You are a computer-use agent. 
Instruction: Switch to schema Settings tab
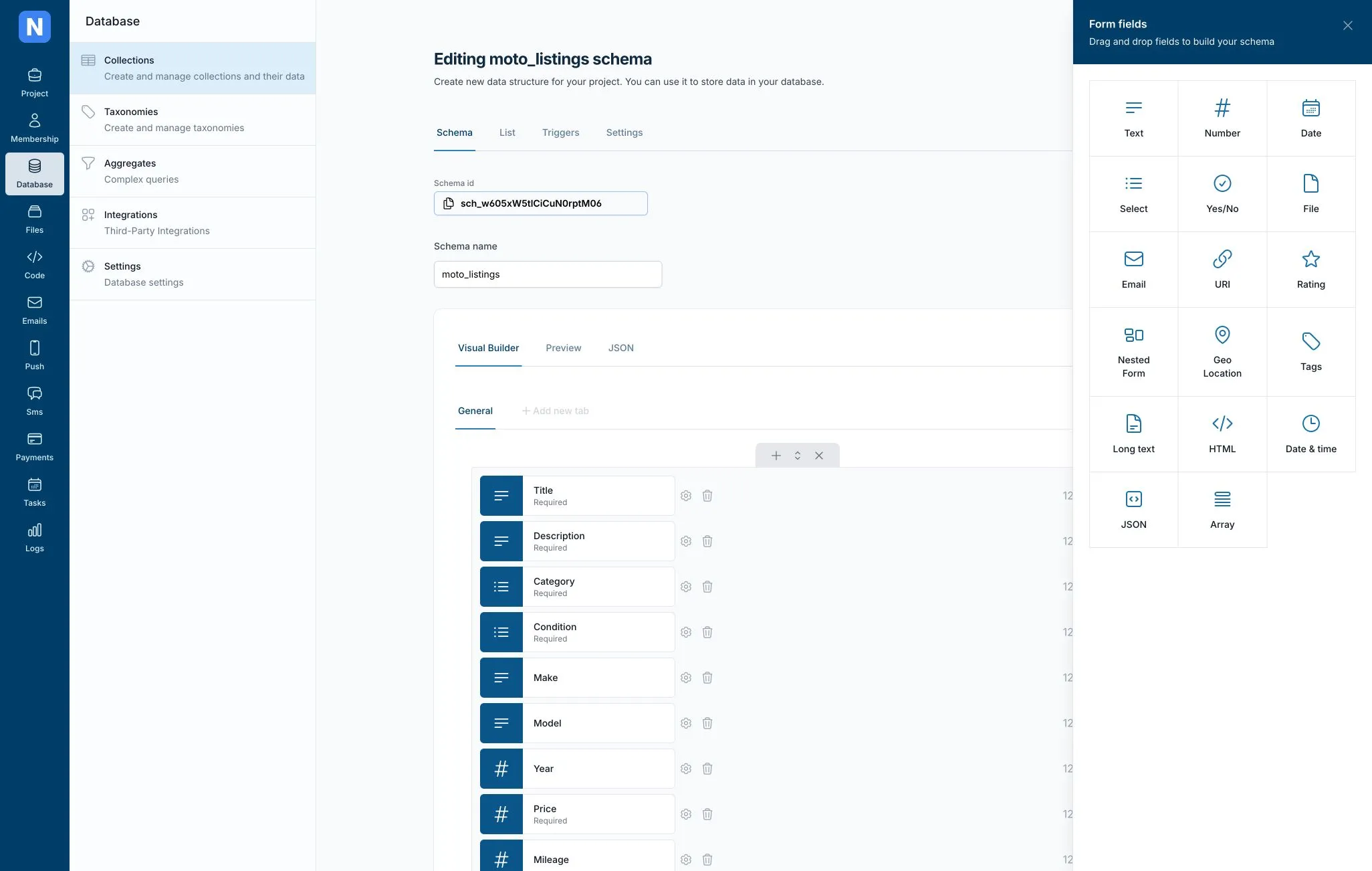624,132
